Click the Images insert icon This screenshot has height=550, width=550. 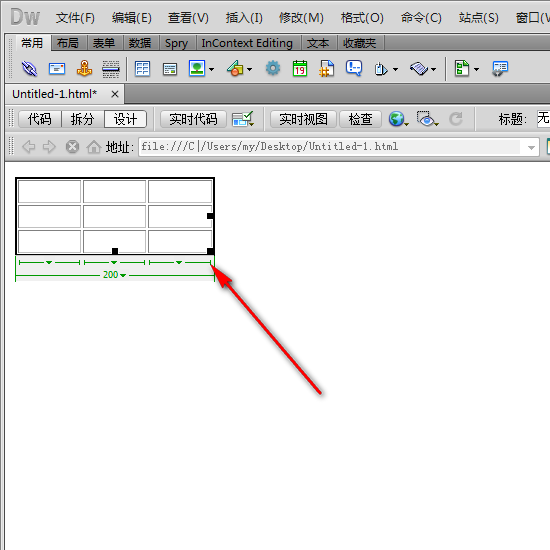coord(197,68)
